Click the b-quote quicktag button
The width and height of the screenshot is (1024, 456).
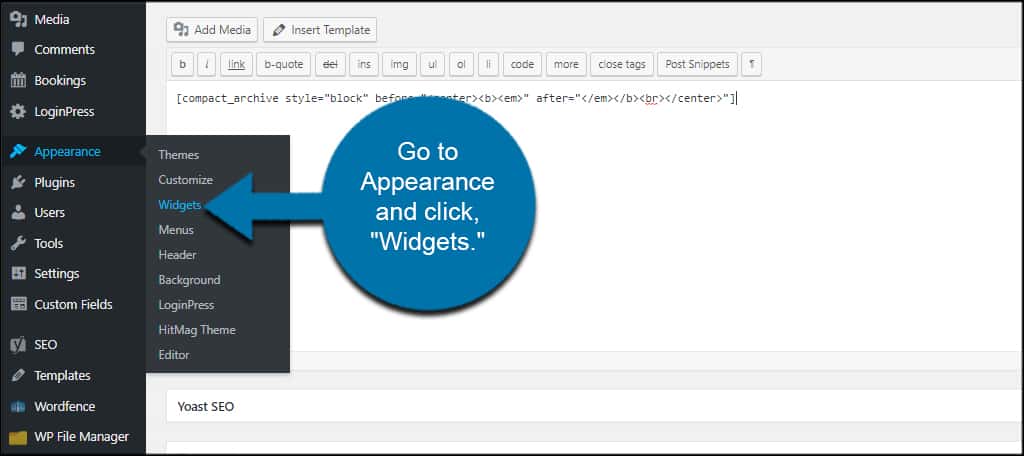[x=283, y=64]
